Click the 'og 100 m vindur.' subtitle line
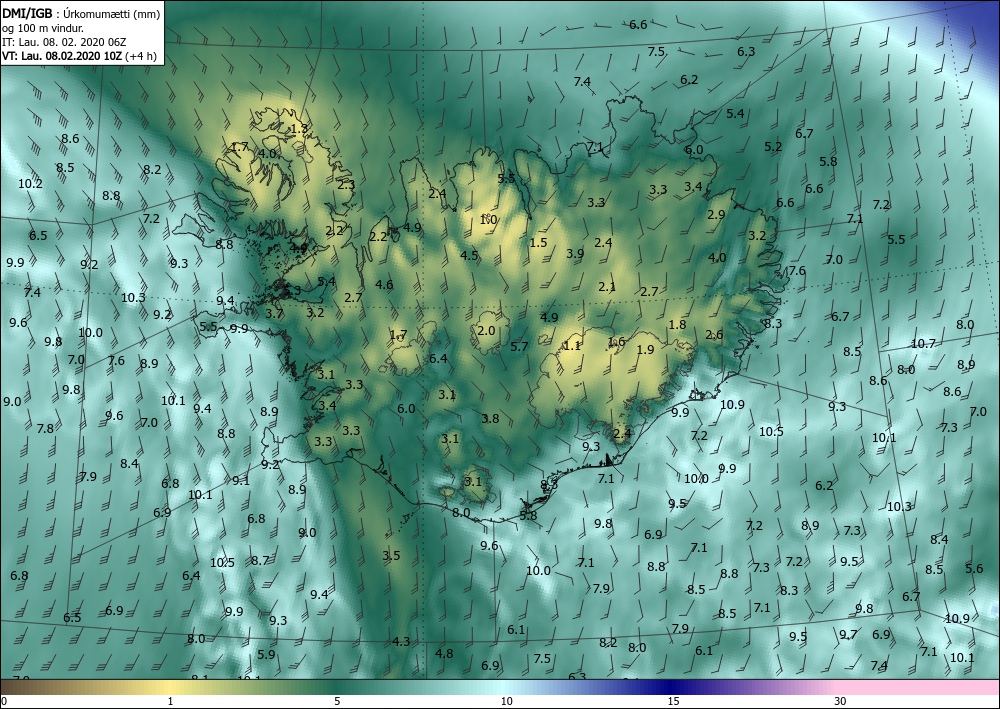The height and width of the screenshot is (709, 1000). click(43, 27)
